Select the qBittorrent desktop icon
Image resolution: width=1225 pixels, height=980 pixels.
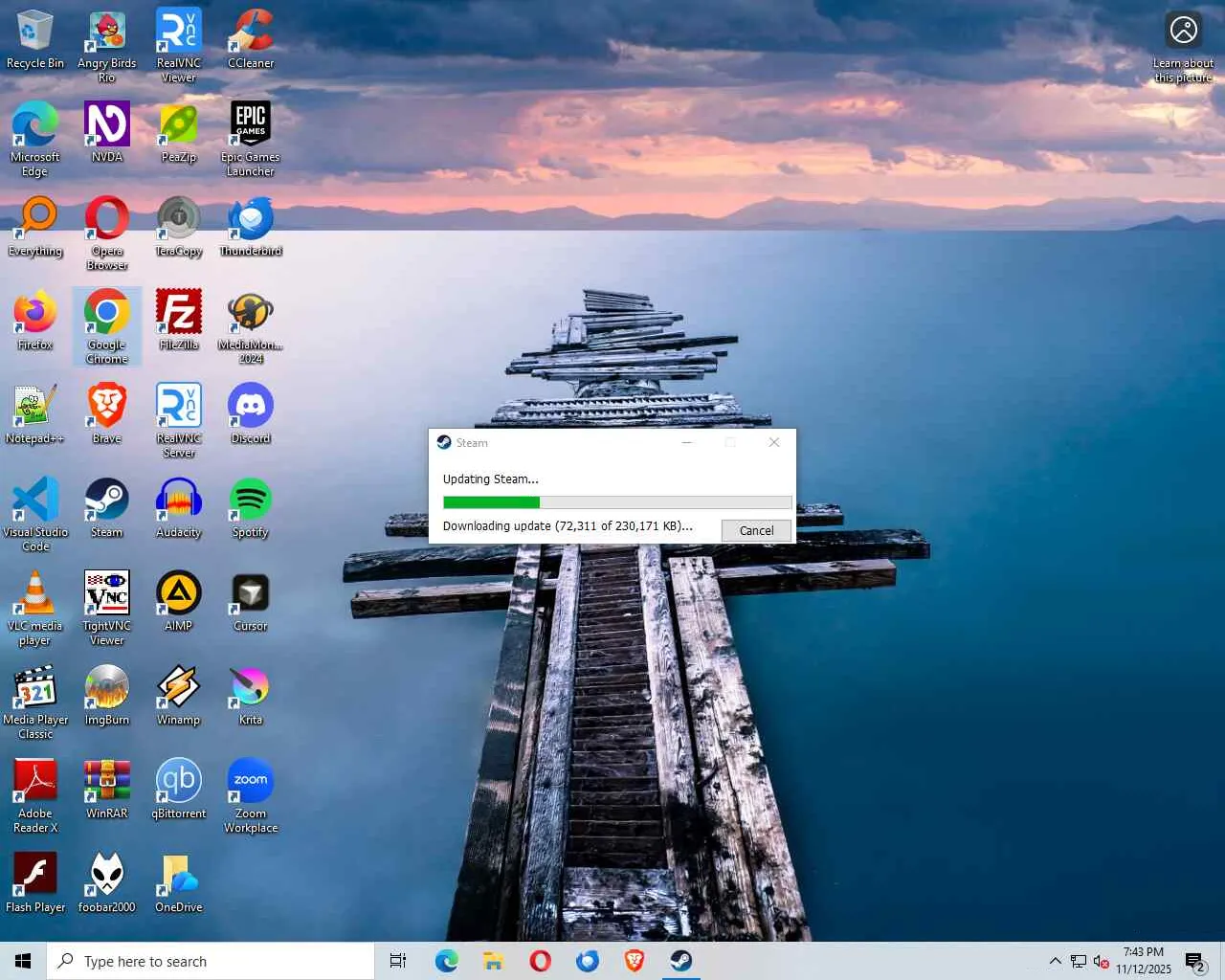tap(179, 790)
